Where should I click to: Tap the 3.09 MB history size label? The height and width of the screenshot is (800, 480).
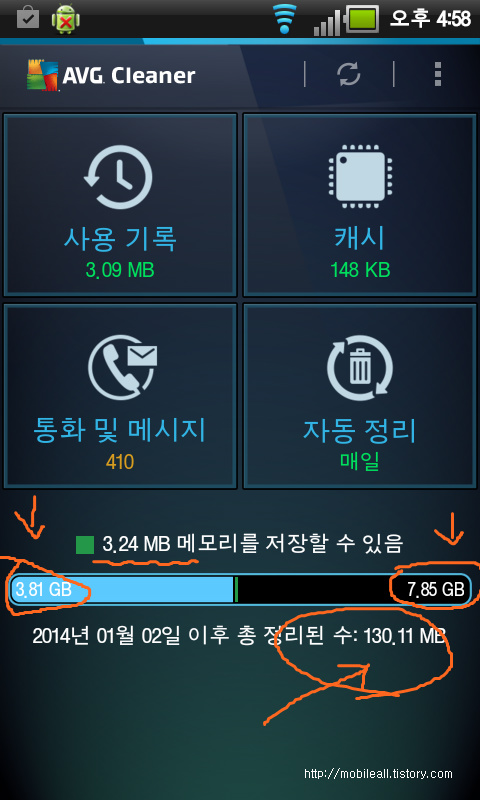(120, 270)
